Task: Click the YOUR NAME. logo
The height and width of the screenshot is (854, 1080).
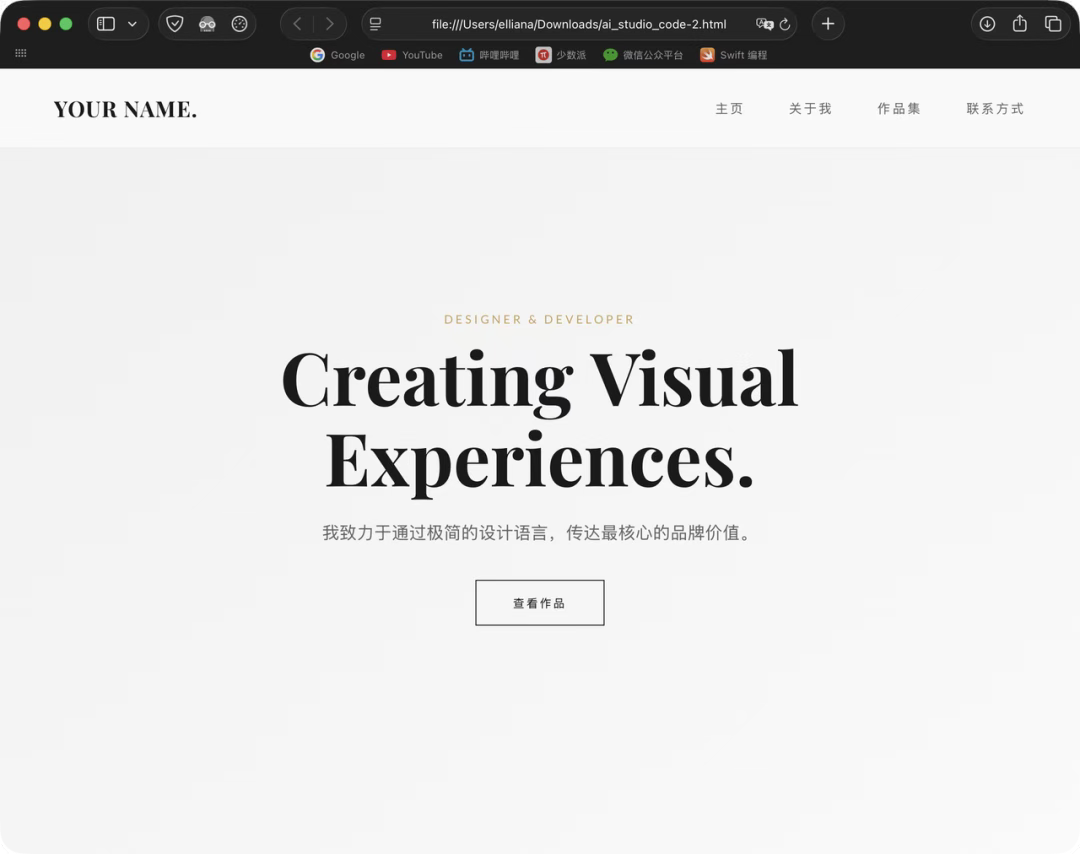Action: tap(125, 109)
